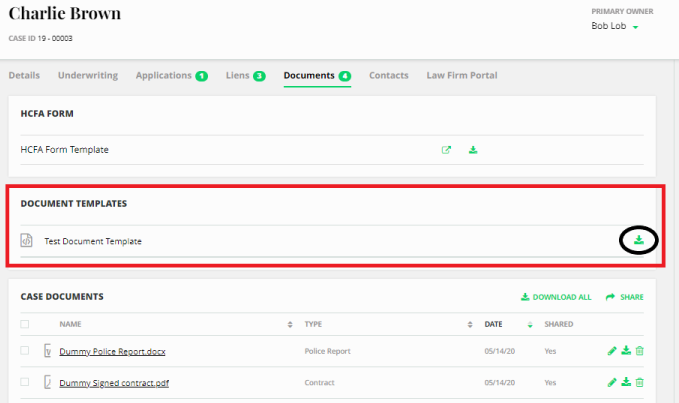
Task: Delete the Dummy Signed contract document
Action: 640,382
